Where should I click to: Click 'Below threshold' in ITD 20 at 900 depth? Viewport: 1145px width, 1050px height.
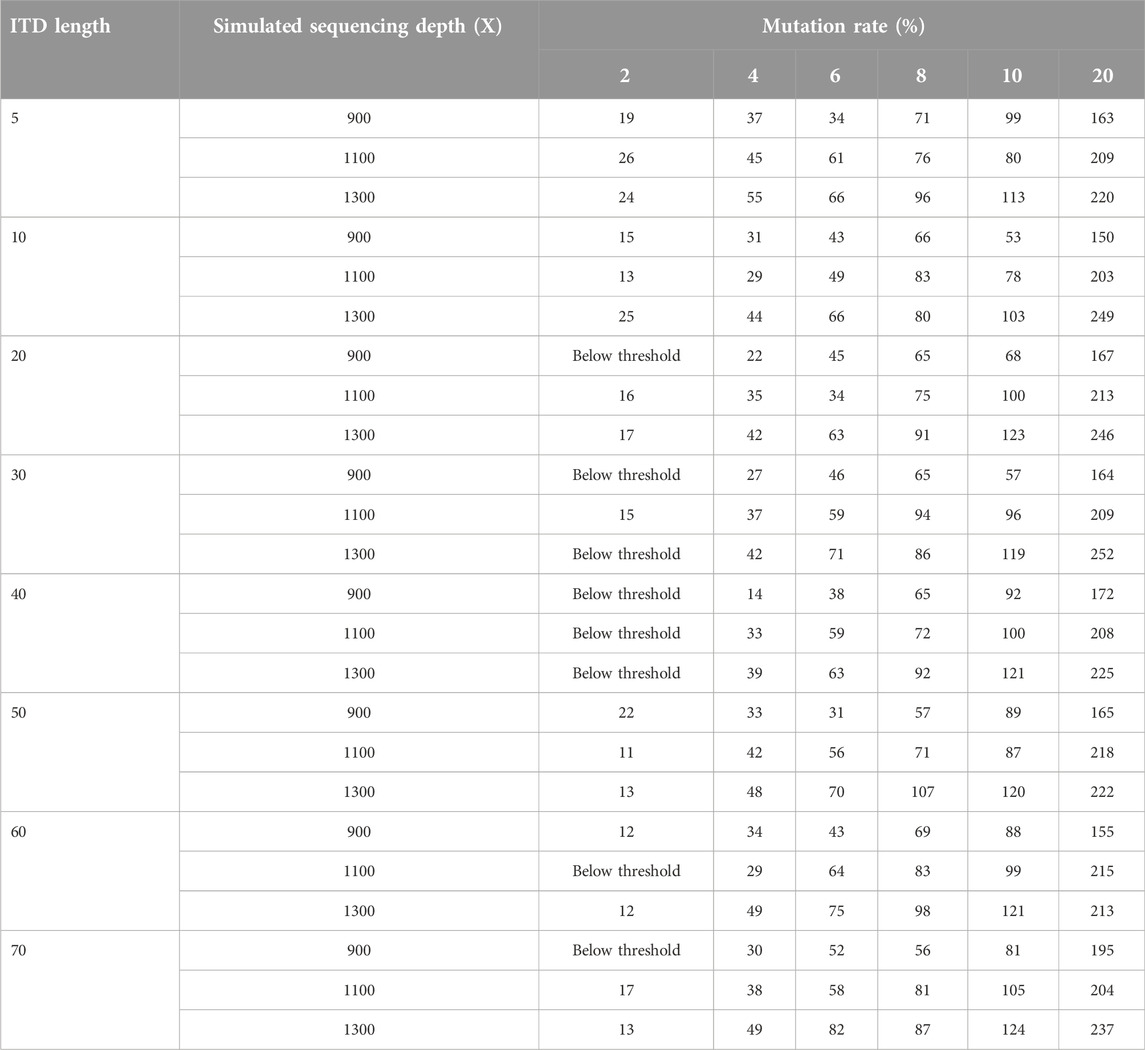point(627,356)
